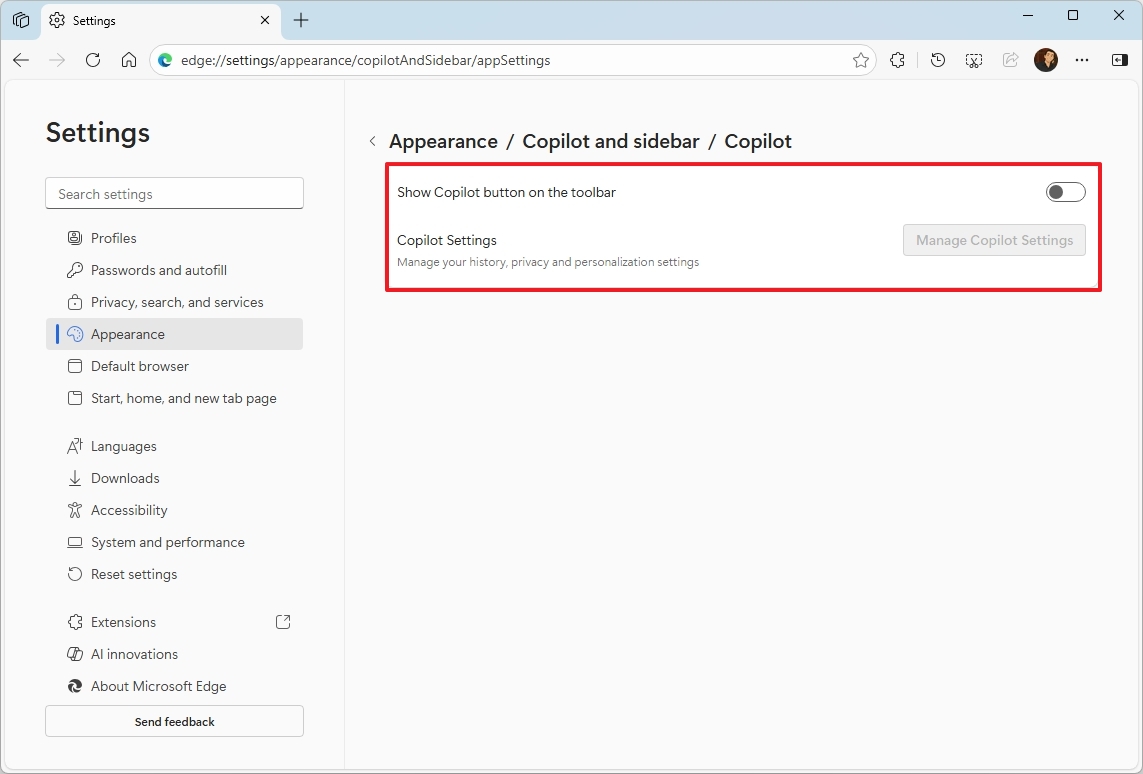Image resolution: width=1143 pixels, height=774 pixels.
Task: Refresh the page with the reload icon
Action: 93,60
